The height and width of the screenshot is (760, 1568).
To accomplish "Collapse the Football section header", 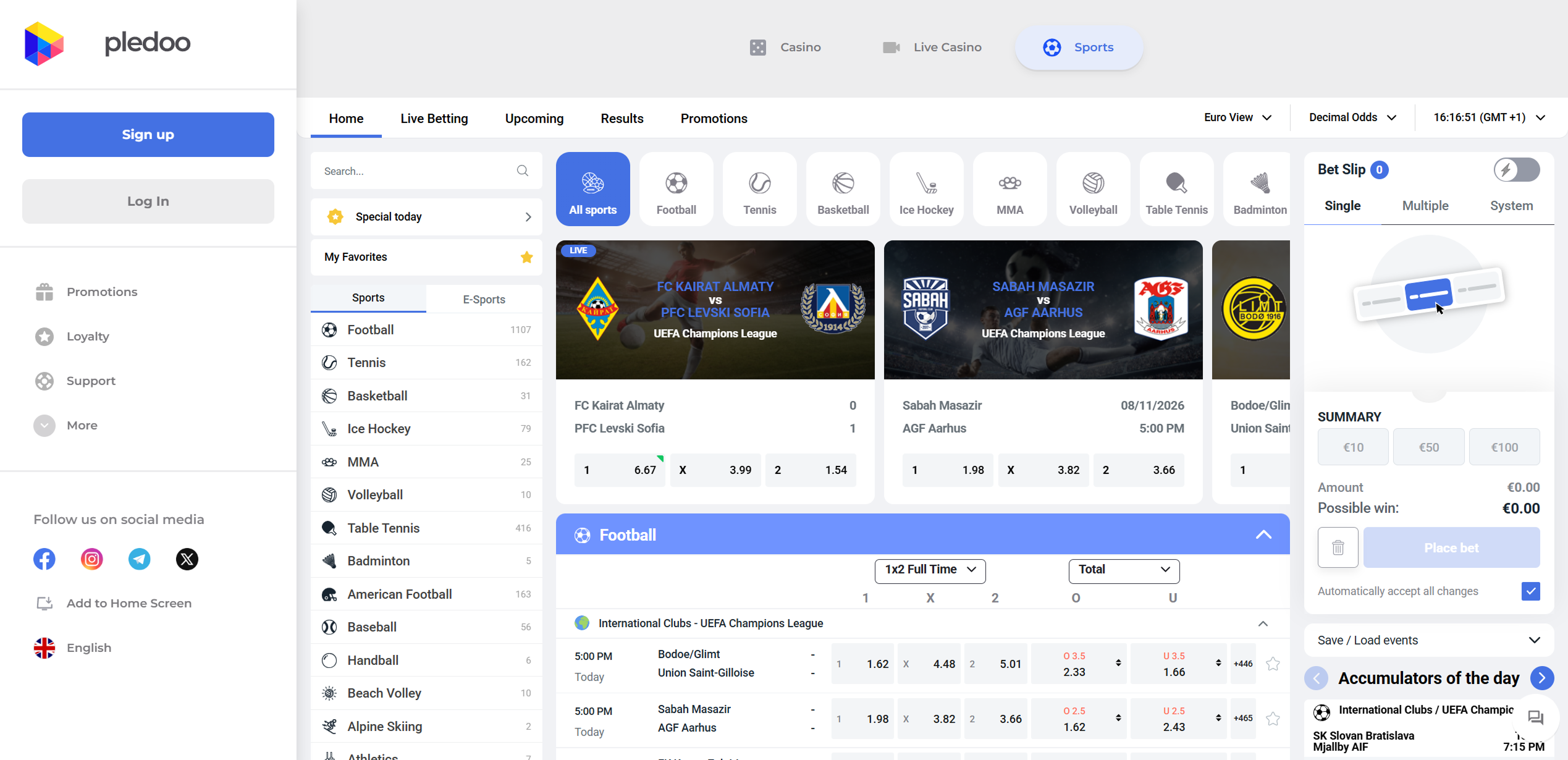I will click(1263, 534).
